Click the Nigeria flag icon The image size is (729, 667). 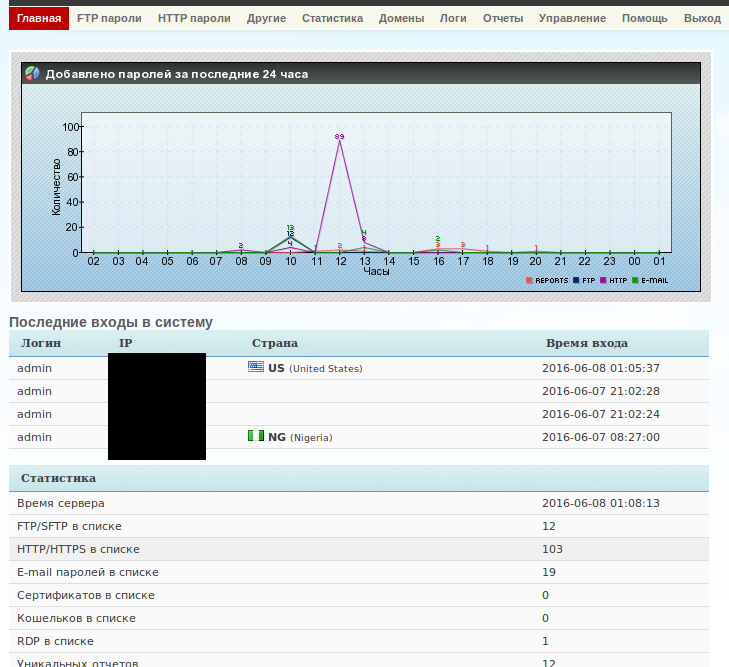256,436
